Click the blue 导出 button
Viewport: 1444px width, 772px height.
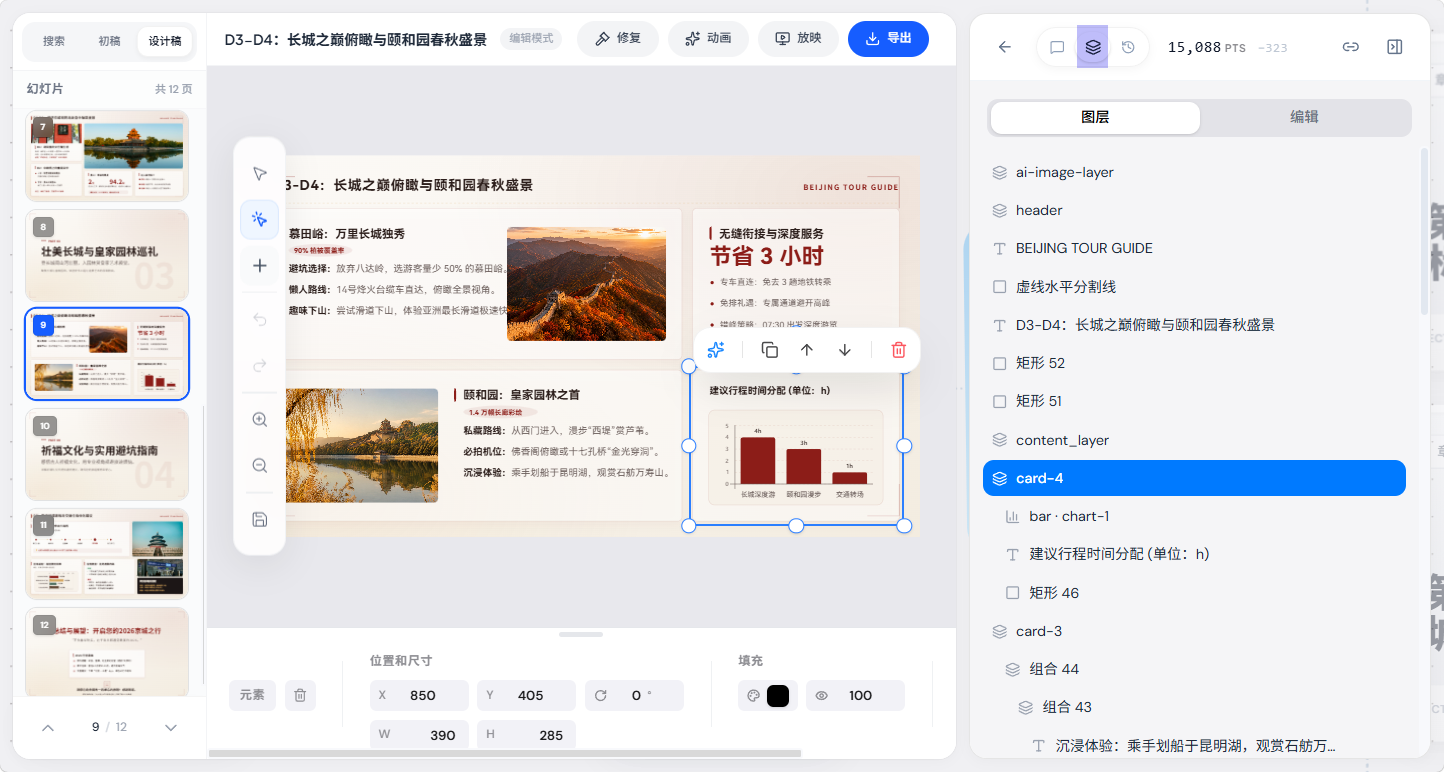coord(888,38)
